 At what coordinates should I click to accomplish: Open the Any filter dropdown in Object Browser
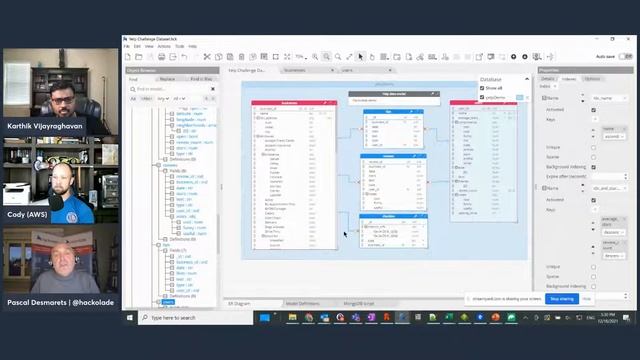tap(163, 99)
